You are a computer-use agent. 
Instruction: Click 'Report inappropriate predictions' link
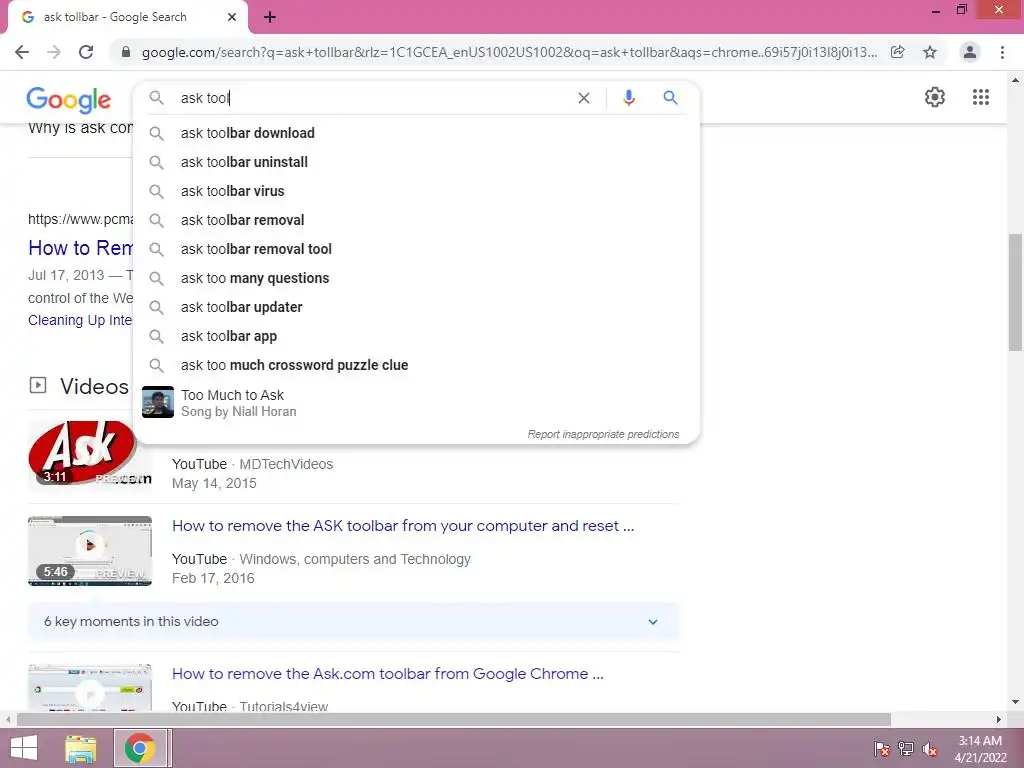click(x=603, y=434)
